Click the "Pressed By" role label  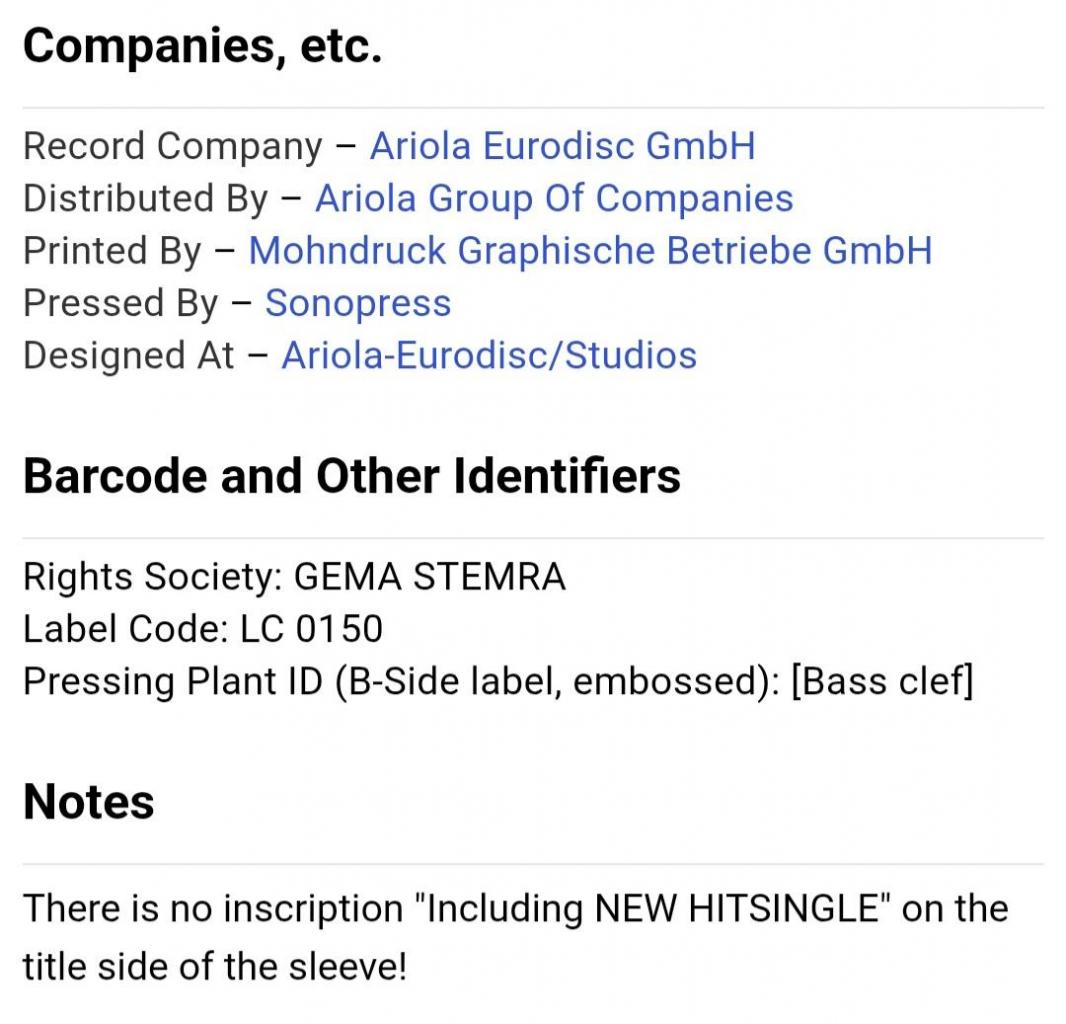point(120,303)
